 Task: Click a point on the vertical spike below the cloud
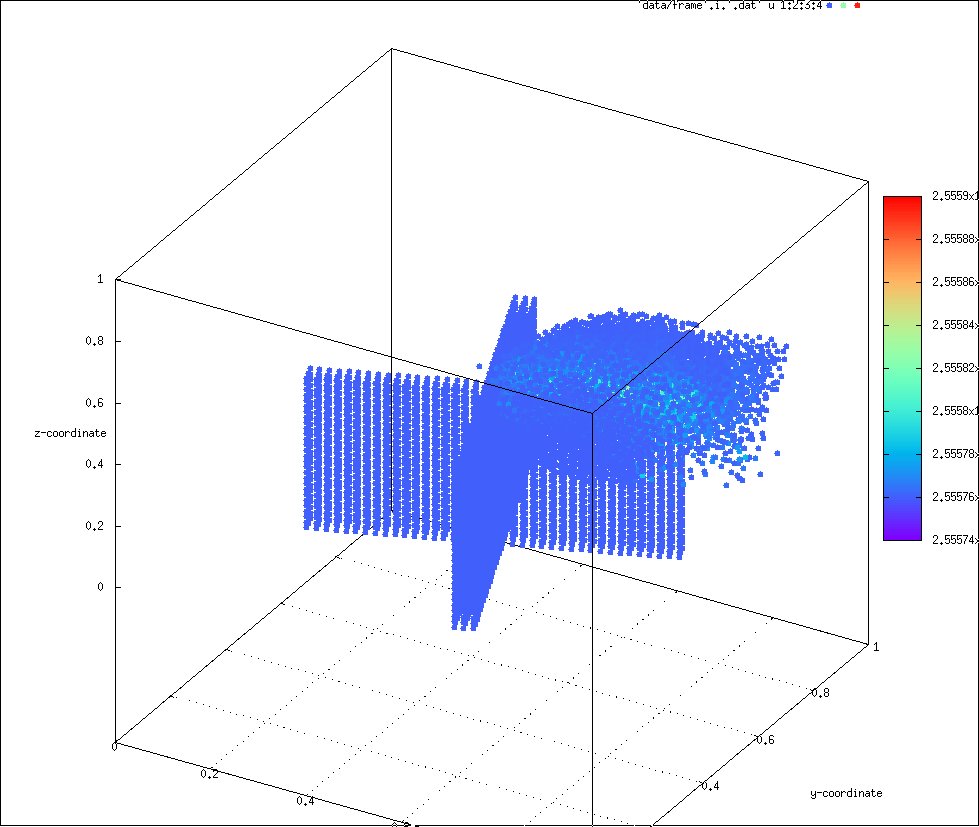(470, 600)
